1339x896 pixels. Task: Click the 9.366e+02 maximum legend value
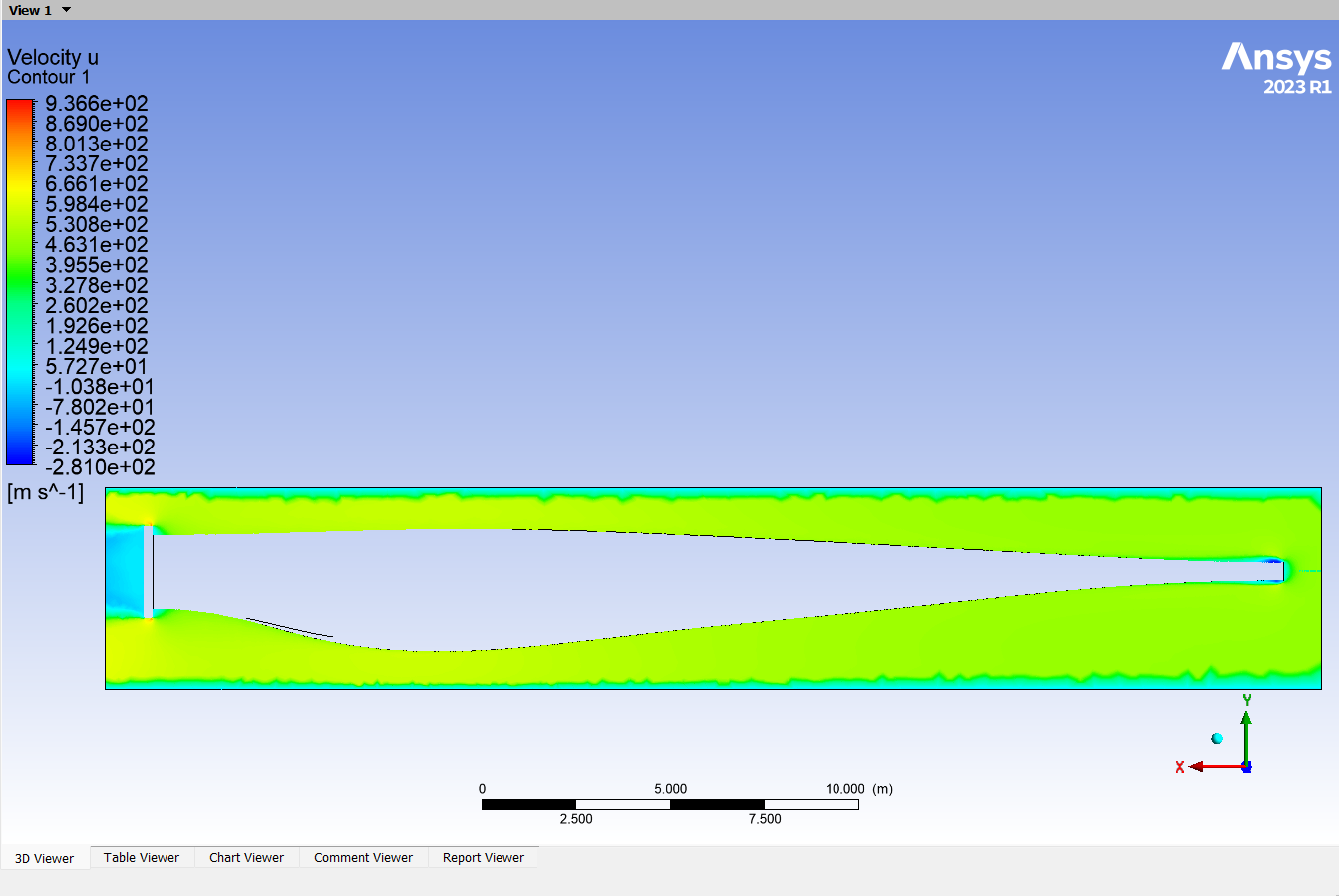click(x=97, y=104)
